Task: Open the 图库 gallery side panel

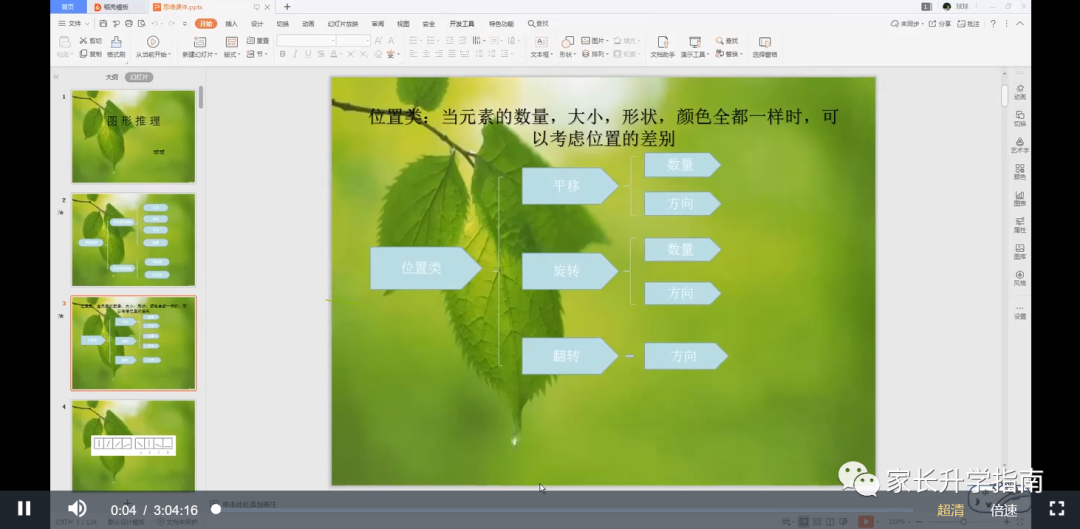Action: coord(1019,251)
